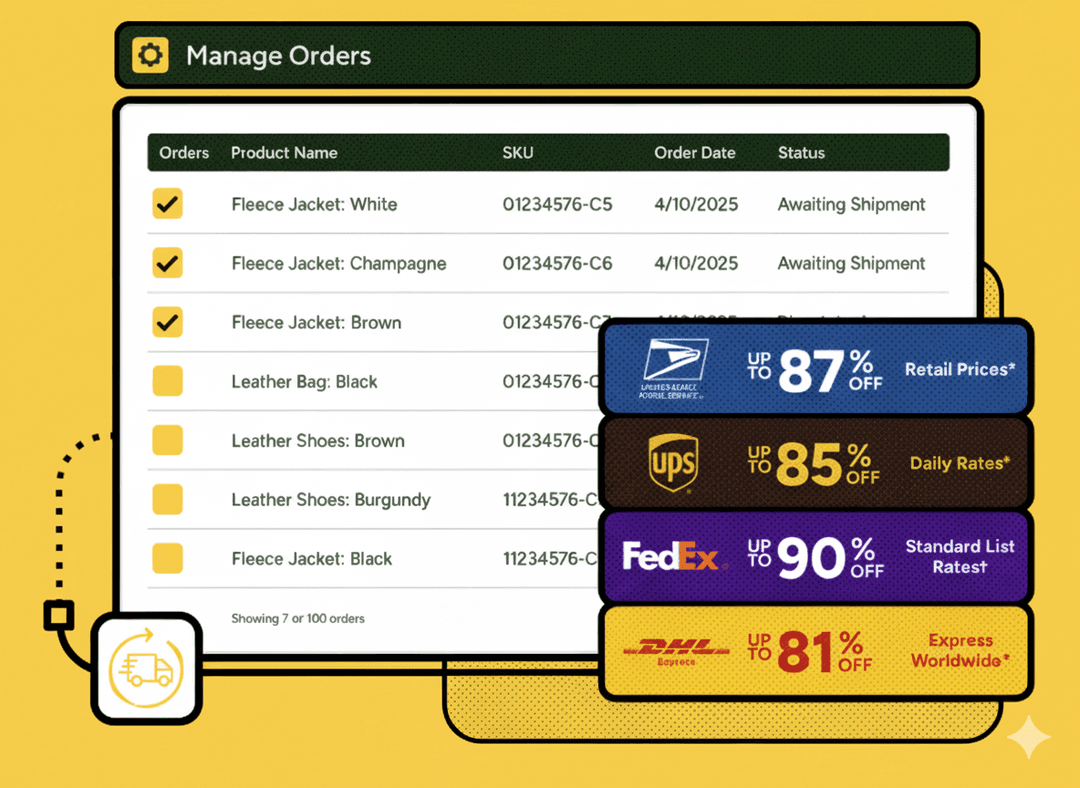Click the Showing 7 of 100 orders text

click(x=298, y=618)
